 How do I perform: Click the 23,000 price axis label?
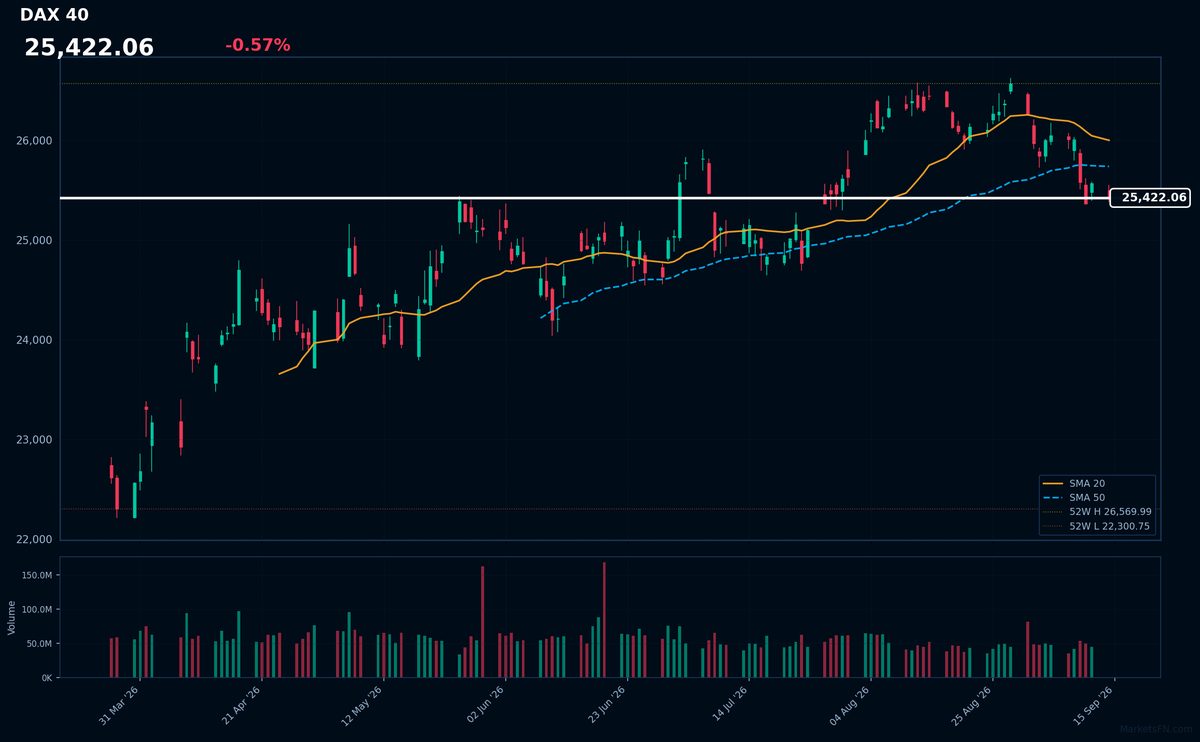point(35,440)
